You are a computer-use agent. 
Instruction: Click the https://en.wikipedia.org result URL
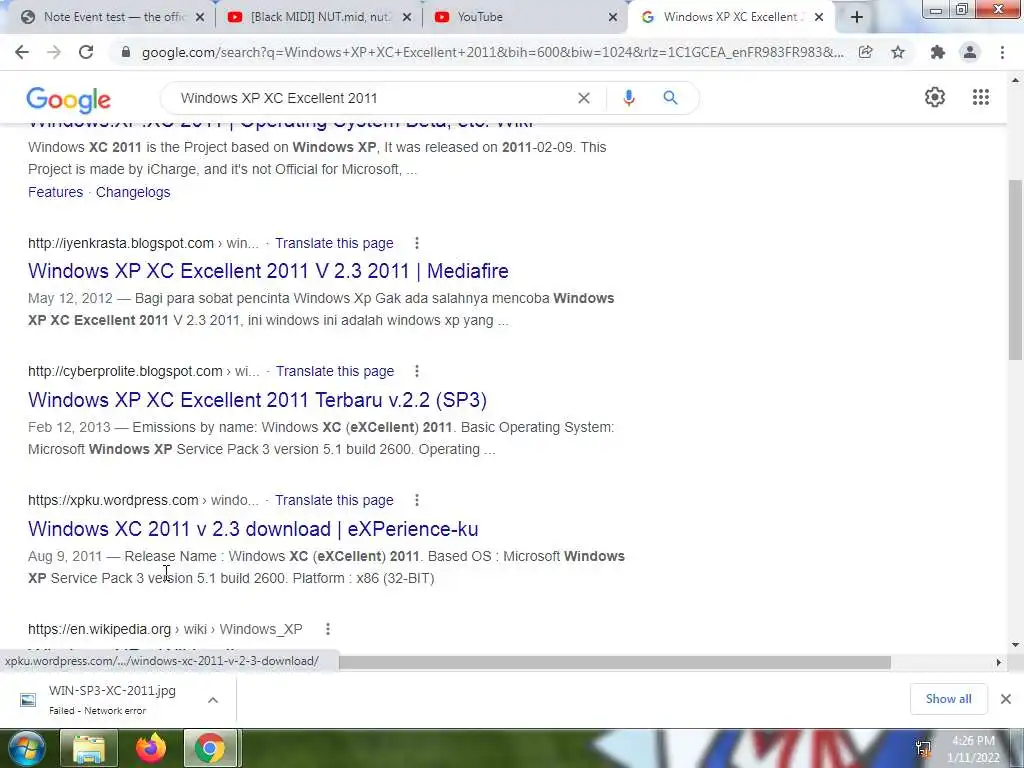99,629
